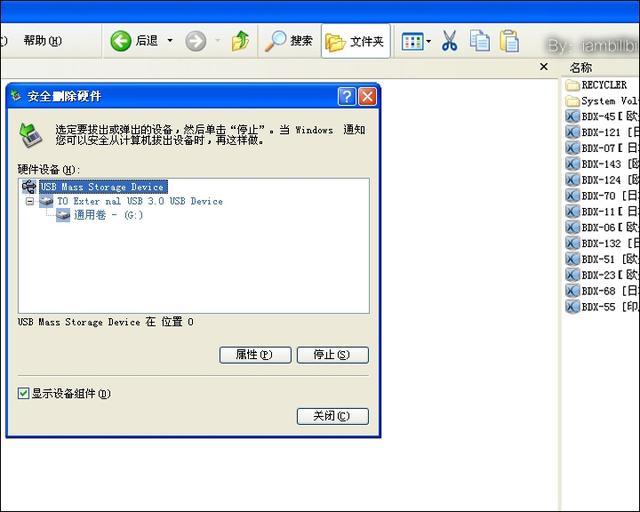Click the dialog help question mark button
Screen dimensions: 640x512
(x=347, y=97)
